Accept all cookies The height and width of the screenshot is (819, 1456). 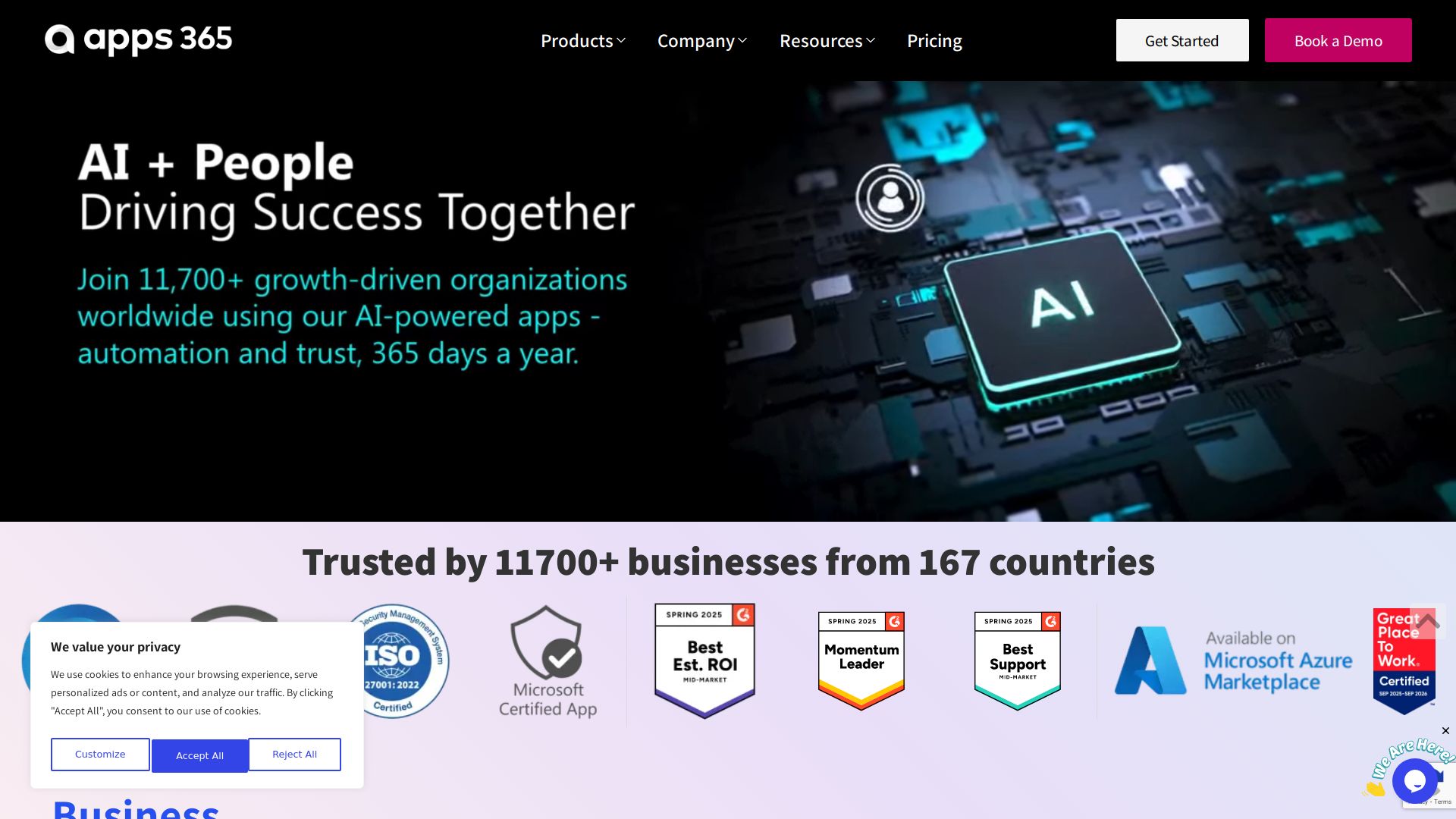click(199, 755)
